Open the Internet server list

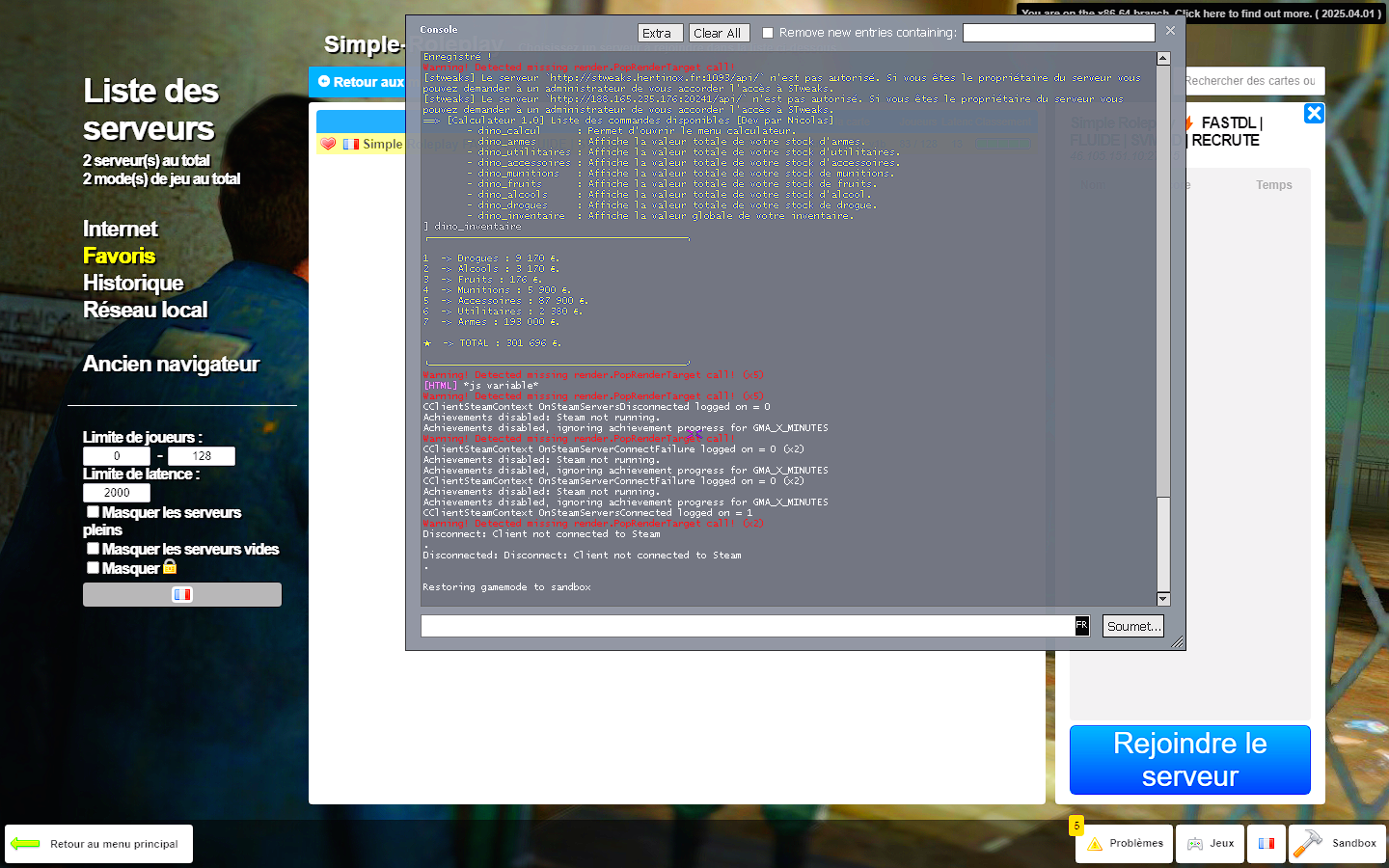[121, 229]
